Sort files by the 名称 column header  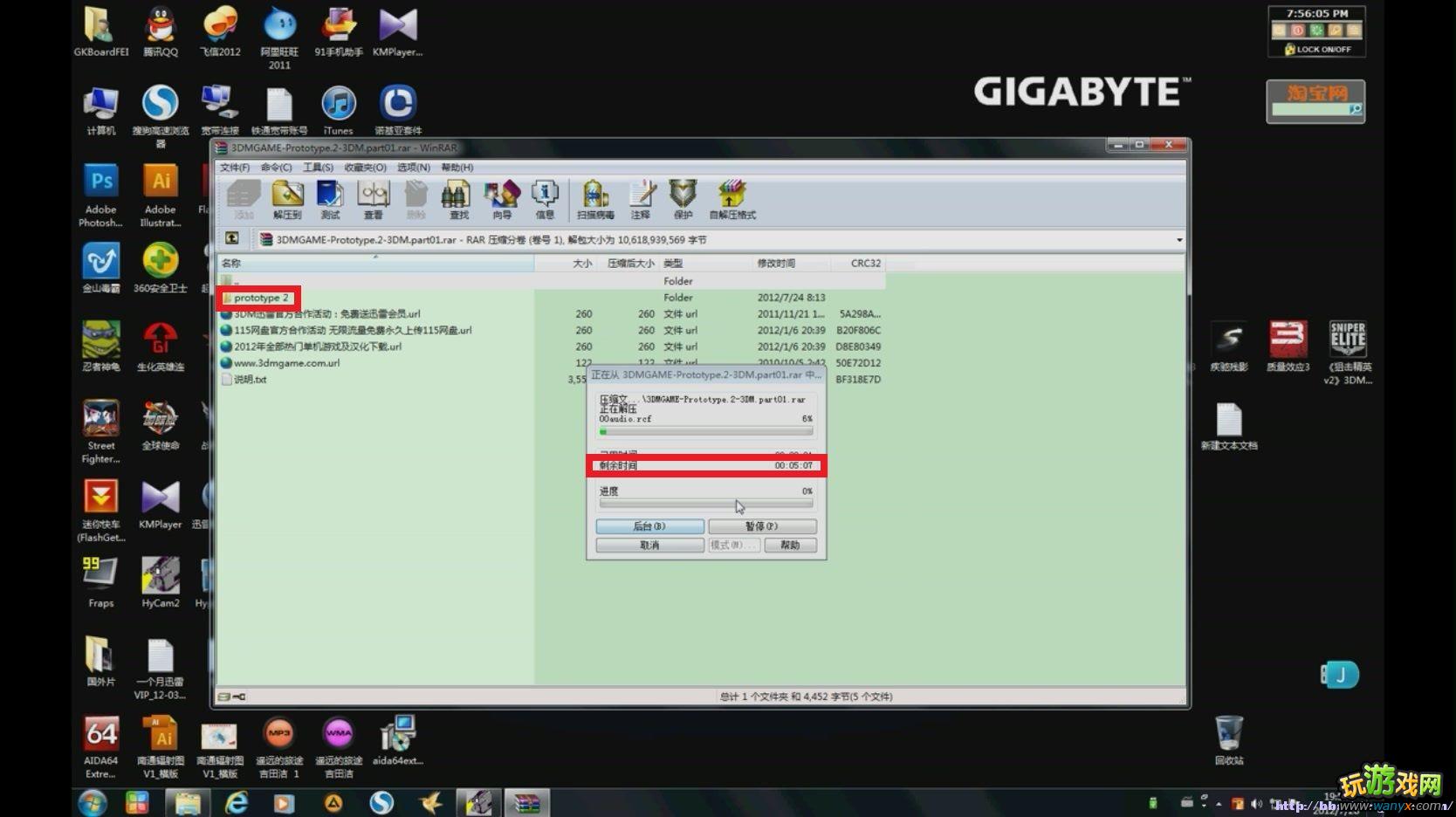click(x=375, y=263)
